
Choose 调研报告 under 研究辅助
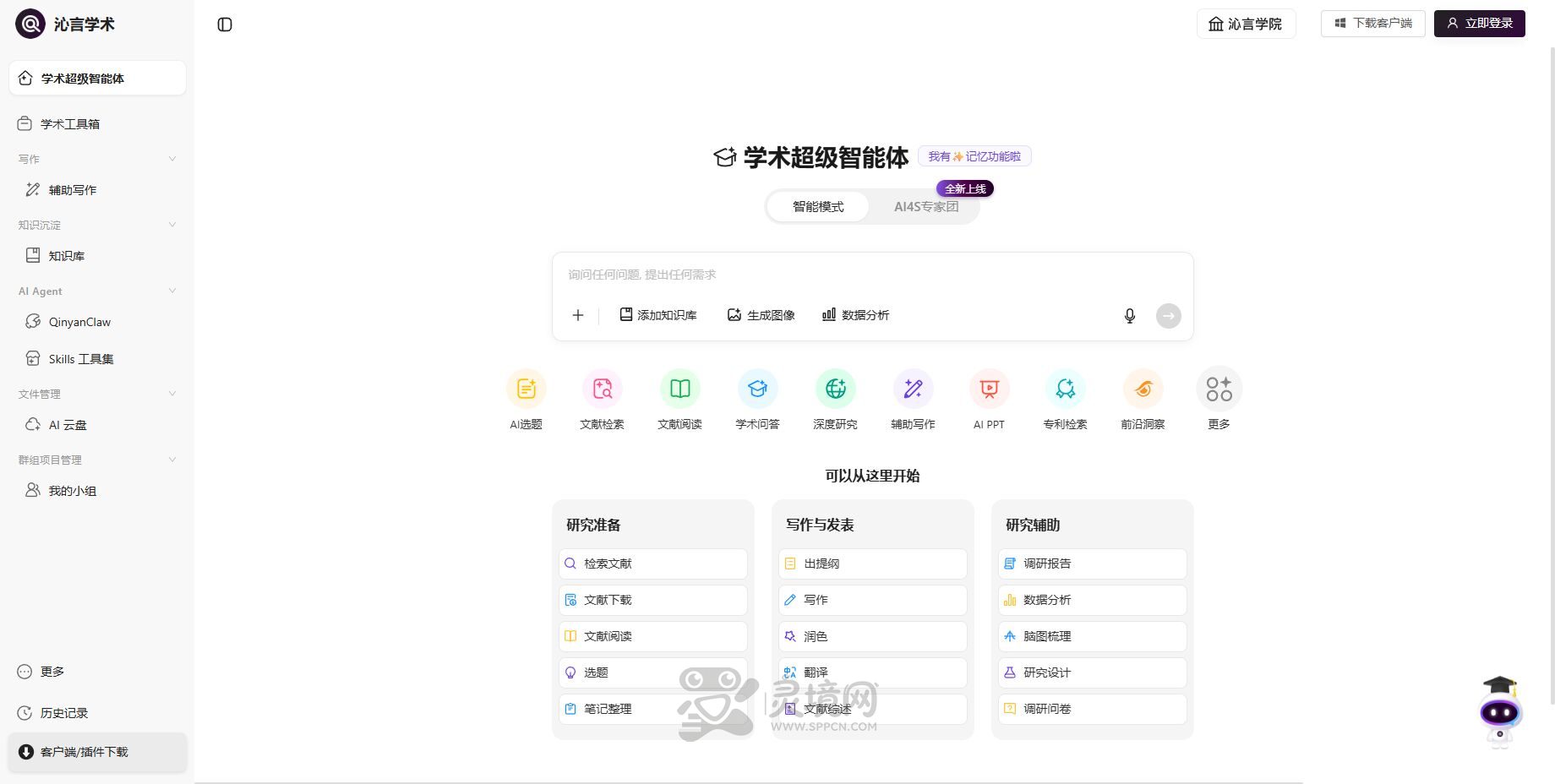pyautogui.click(x=1092, y=563)
